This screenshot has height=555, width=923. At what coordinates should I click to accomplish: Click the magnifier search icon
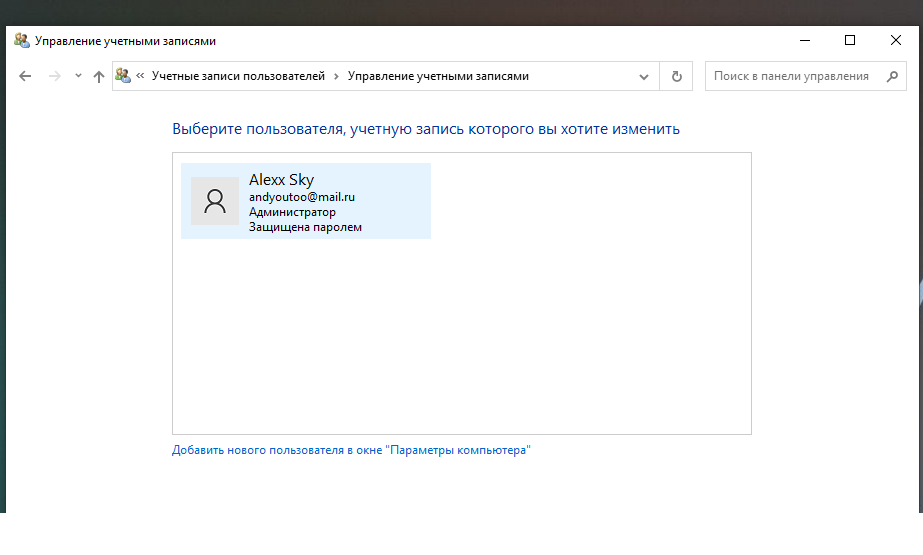click(x=892, y=76)
